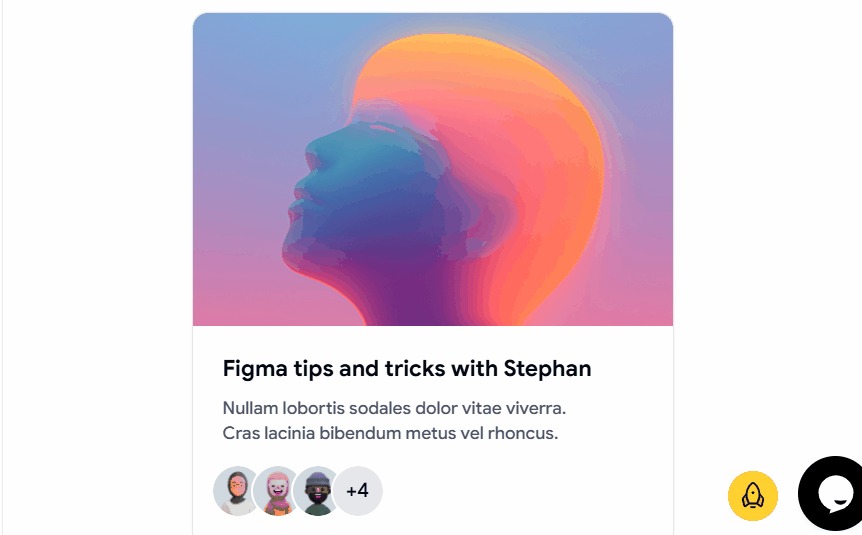Show the +4 additional attendees badge
Viewport: 862px width, 535px height.
tap(358, 490)
